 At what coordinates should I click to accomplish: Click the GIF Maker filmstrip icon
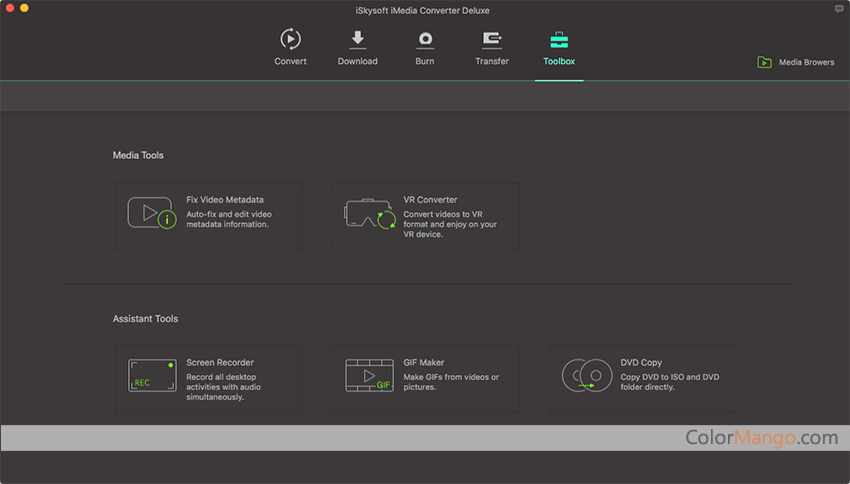point(370,375)
